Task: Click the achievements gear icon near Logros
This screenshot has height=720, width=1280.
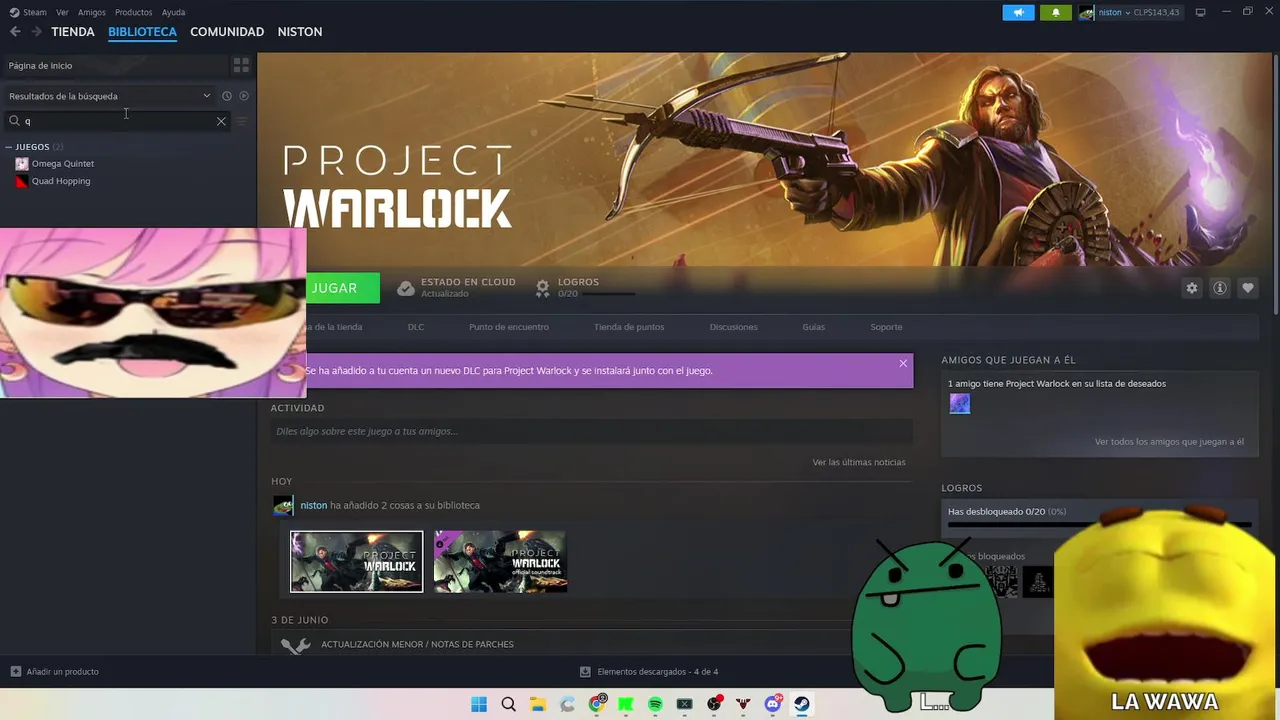Action: [542, 288]
